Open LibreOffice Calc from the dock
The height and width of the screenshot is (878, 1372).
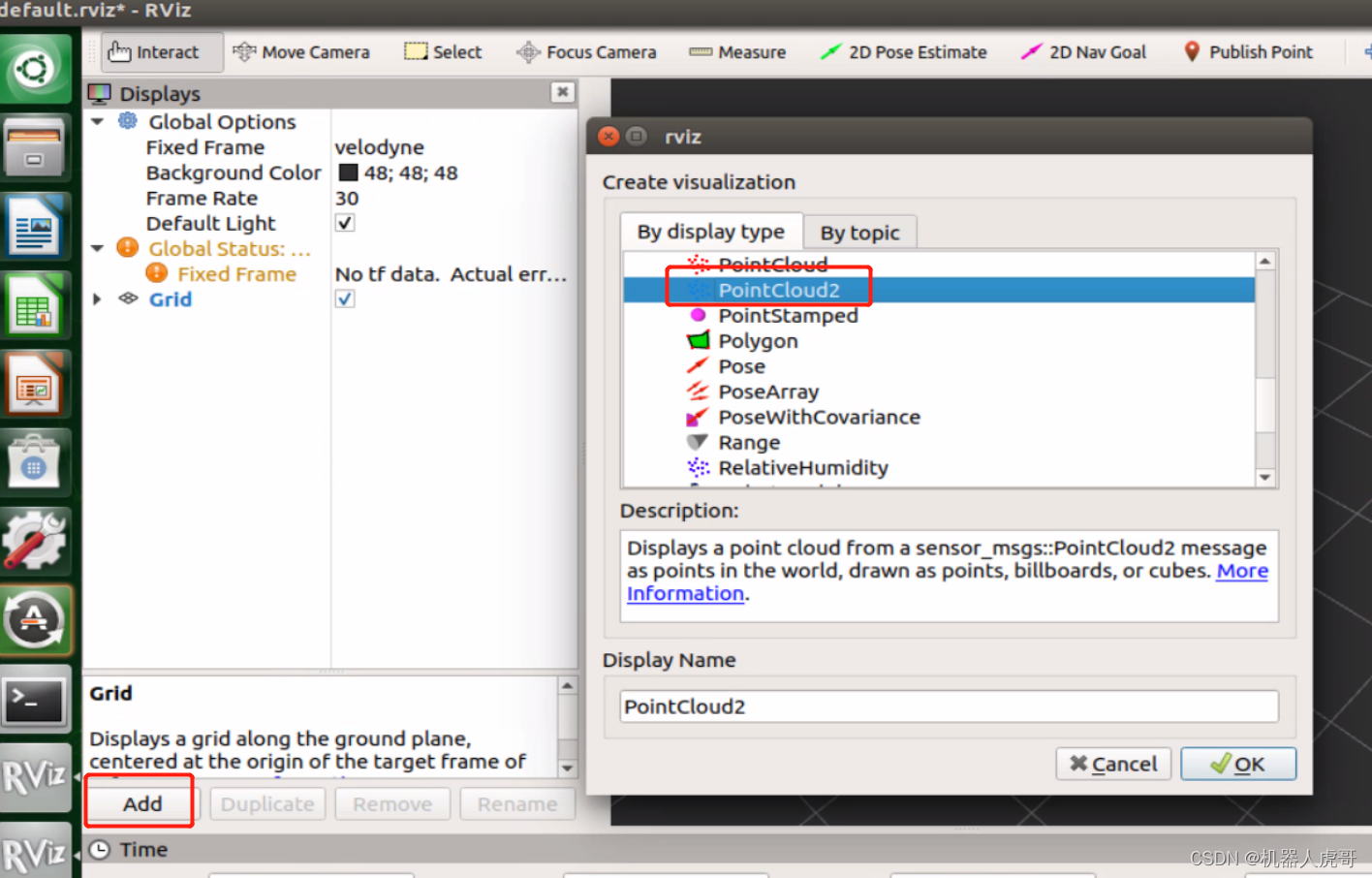[x=36, y=305]
